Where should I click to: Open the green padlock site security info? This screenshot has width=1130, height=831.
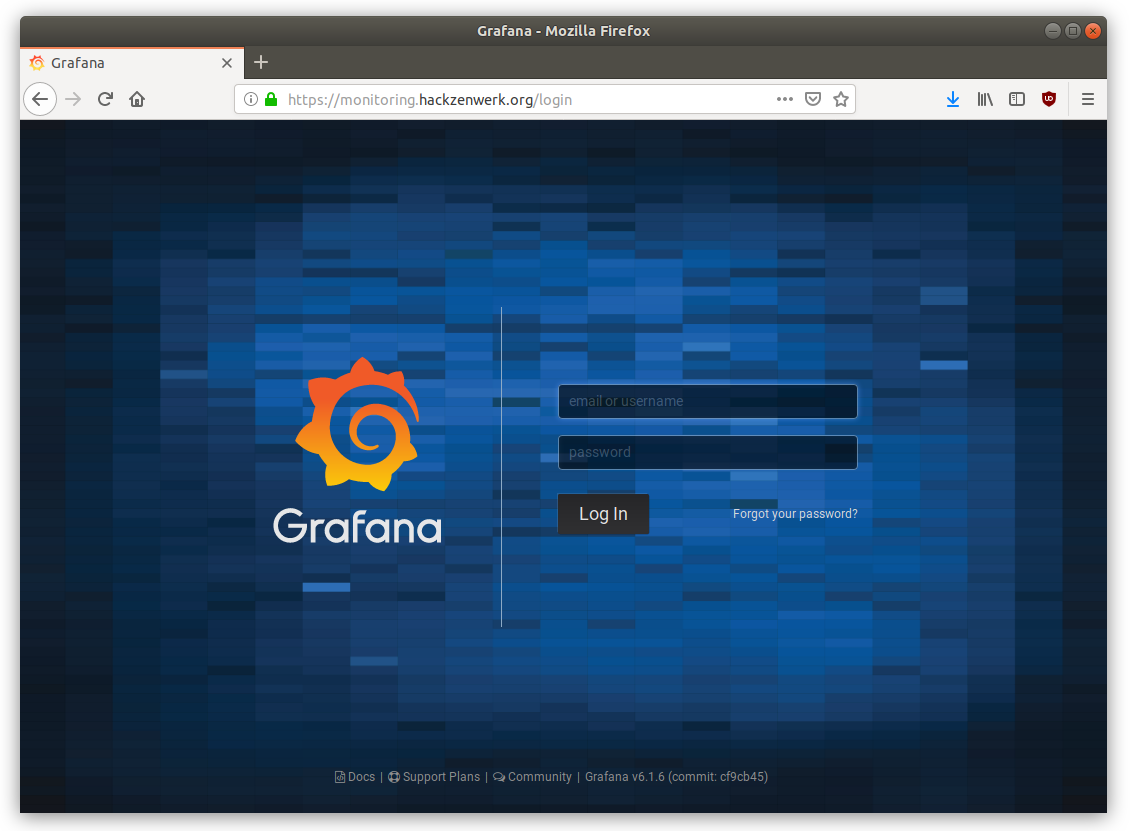click(271, 99)
